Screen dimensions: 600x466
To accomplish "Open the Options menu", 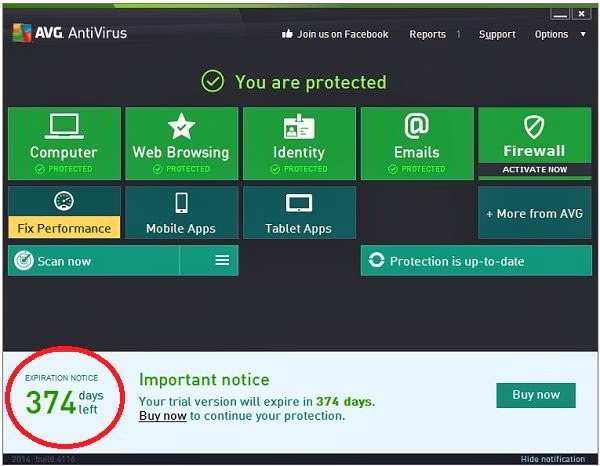I will pos(551,34).
